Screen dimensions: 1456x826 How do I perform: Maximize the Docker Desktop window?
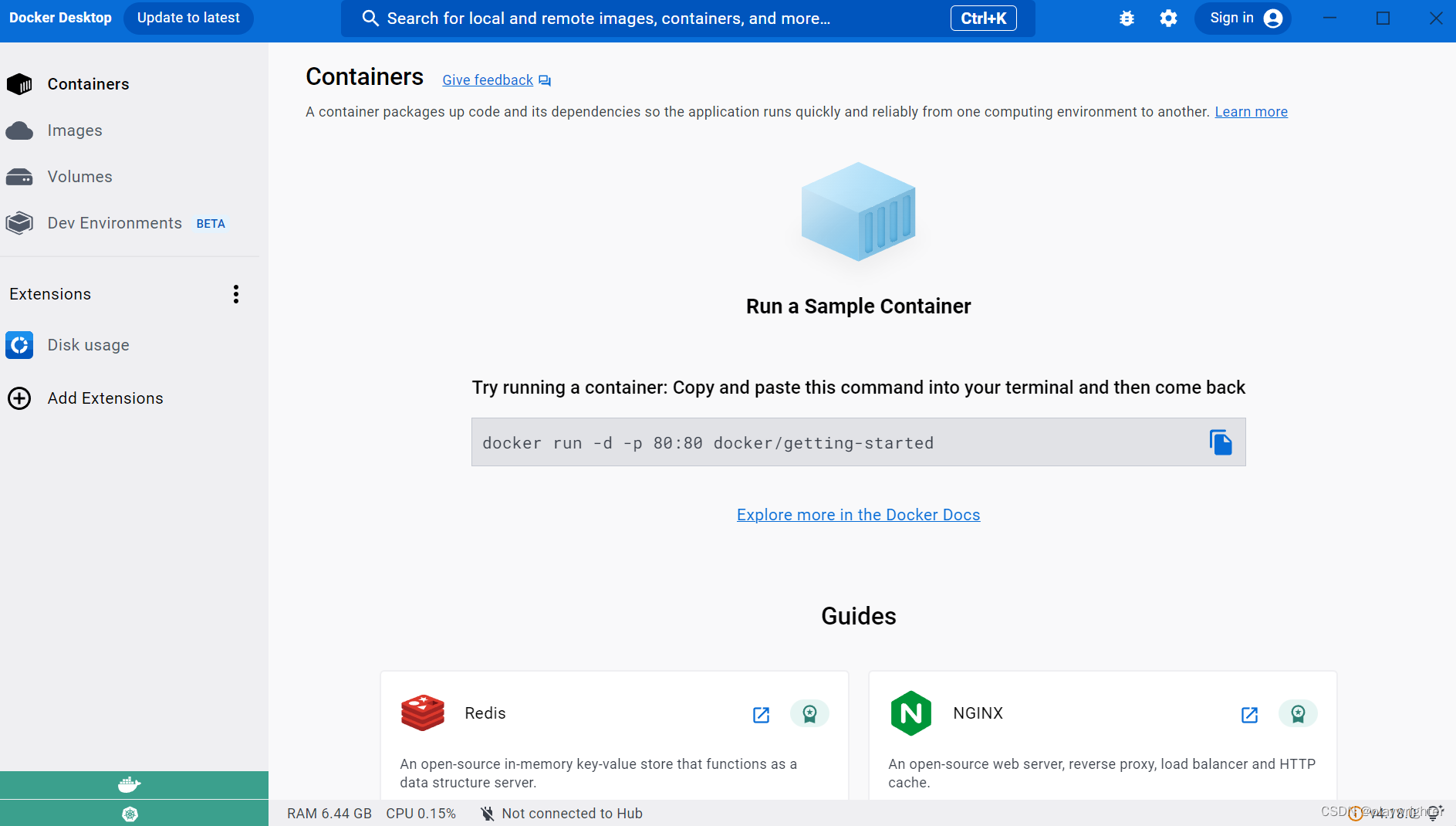tap(1383, 18)
